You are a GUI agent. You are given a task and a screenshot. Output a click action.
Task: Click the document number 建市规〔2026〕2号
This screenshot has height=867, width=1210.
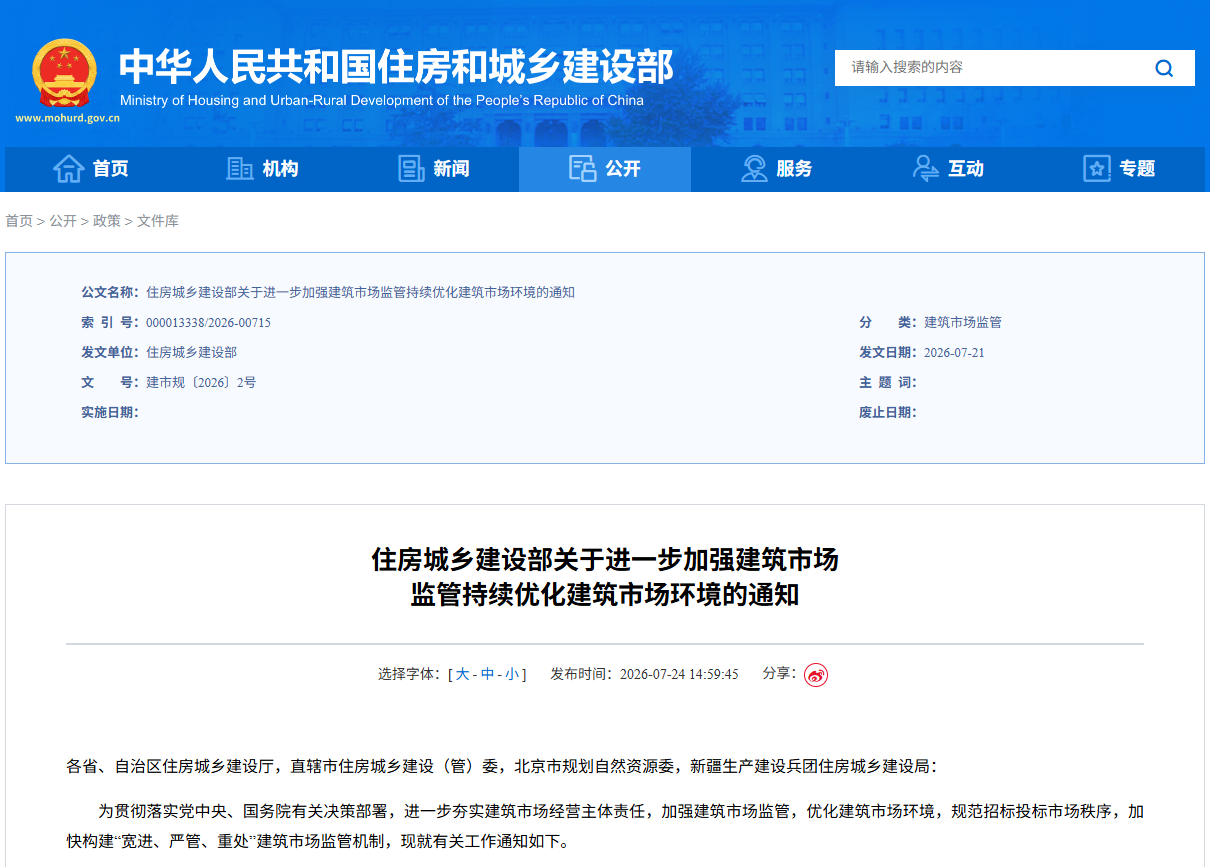201,383
